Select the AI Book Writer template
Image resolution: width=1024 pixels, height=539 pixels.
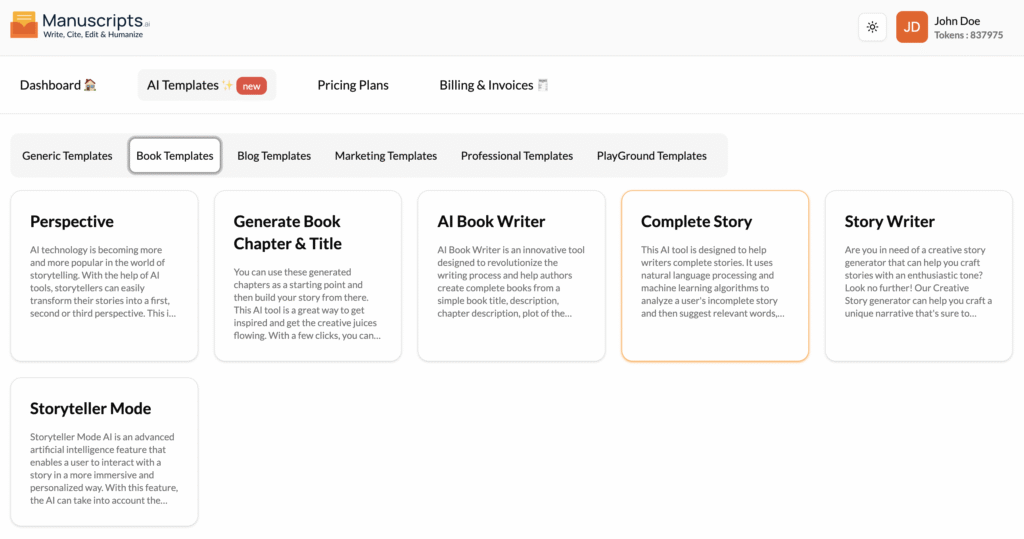pos(511,276)
